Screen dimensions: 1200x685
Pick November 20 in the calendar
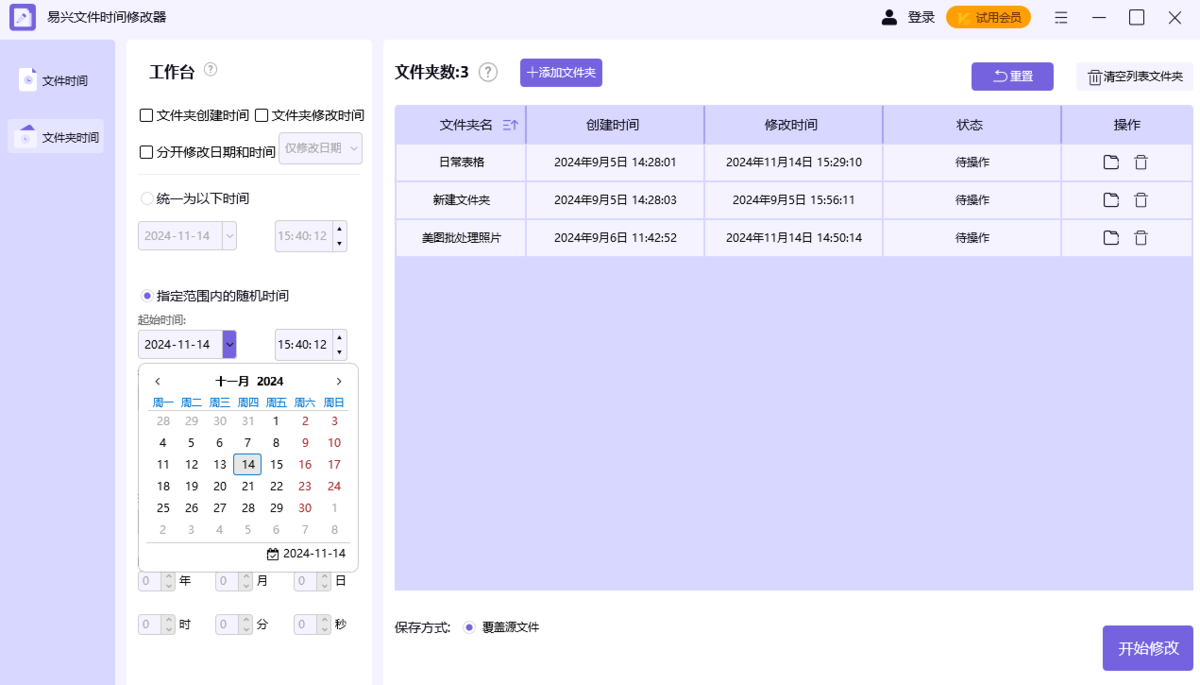[x=220, y=486]
